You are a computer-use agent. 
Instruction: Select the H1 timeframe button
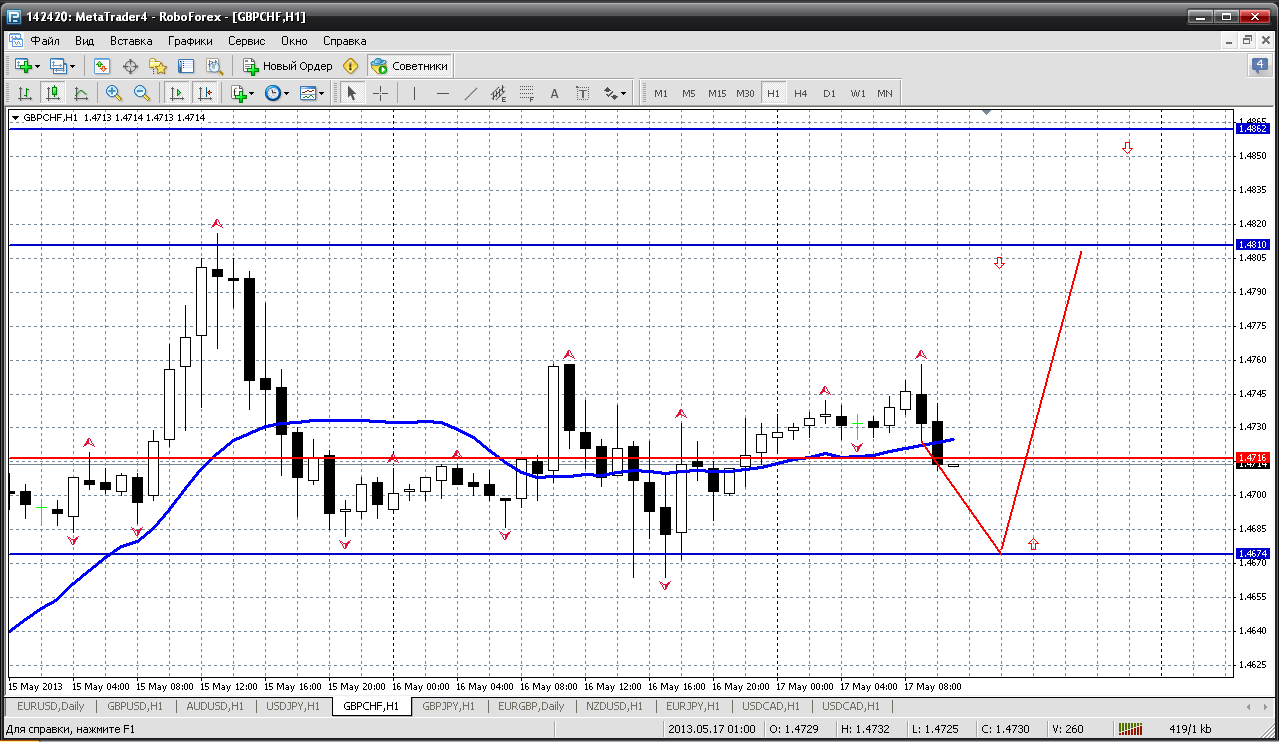pyautogui.click(x=773, y=93)
